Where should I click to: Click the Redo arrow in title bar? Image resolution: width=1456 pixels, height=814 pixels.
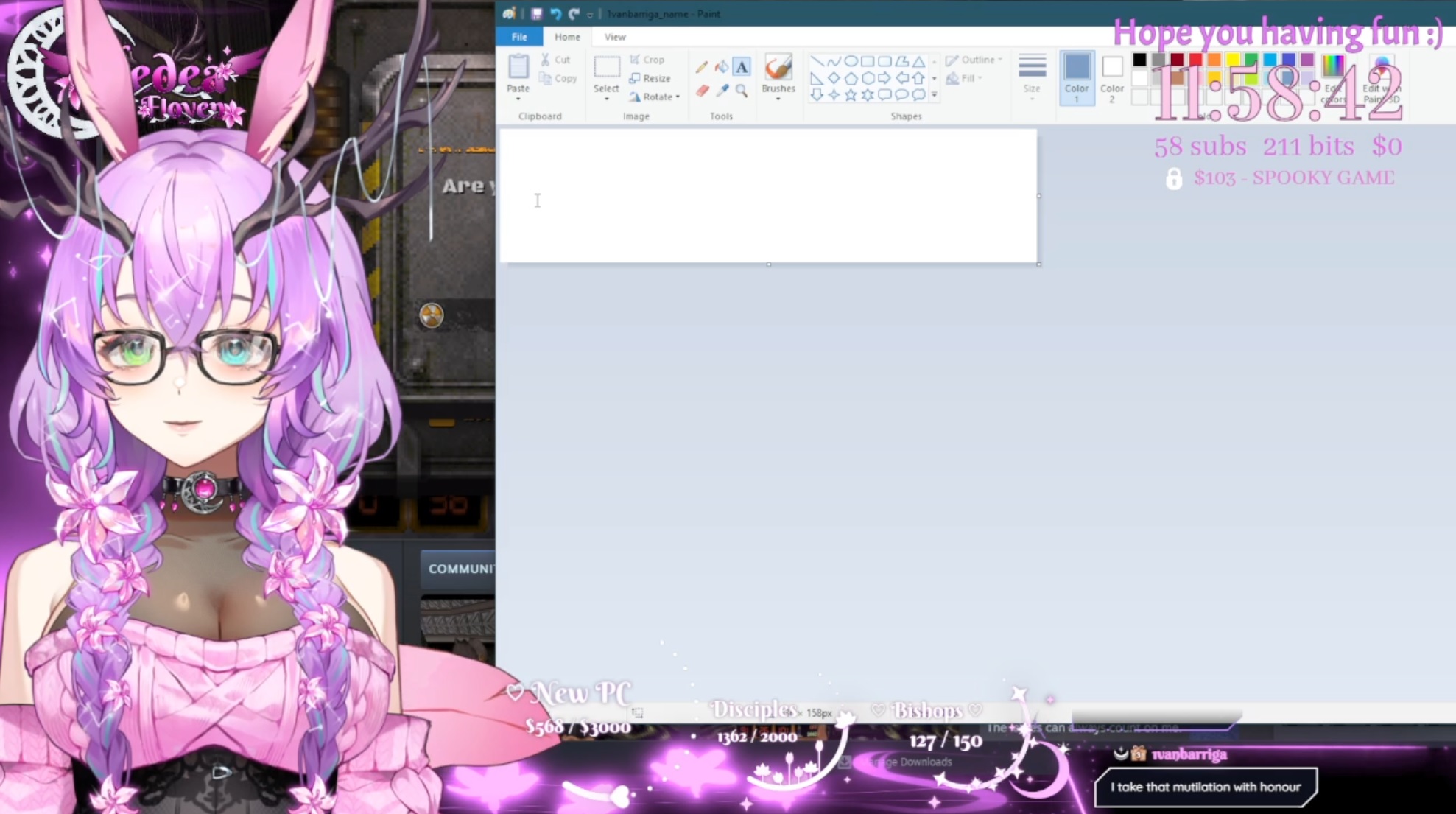(574, 13)
